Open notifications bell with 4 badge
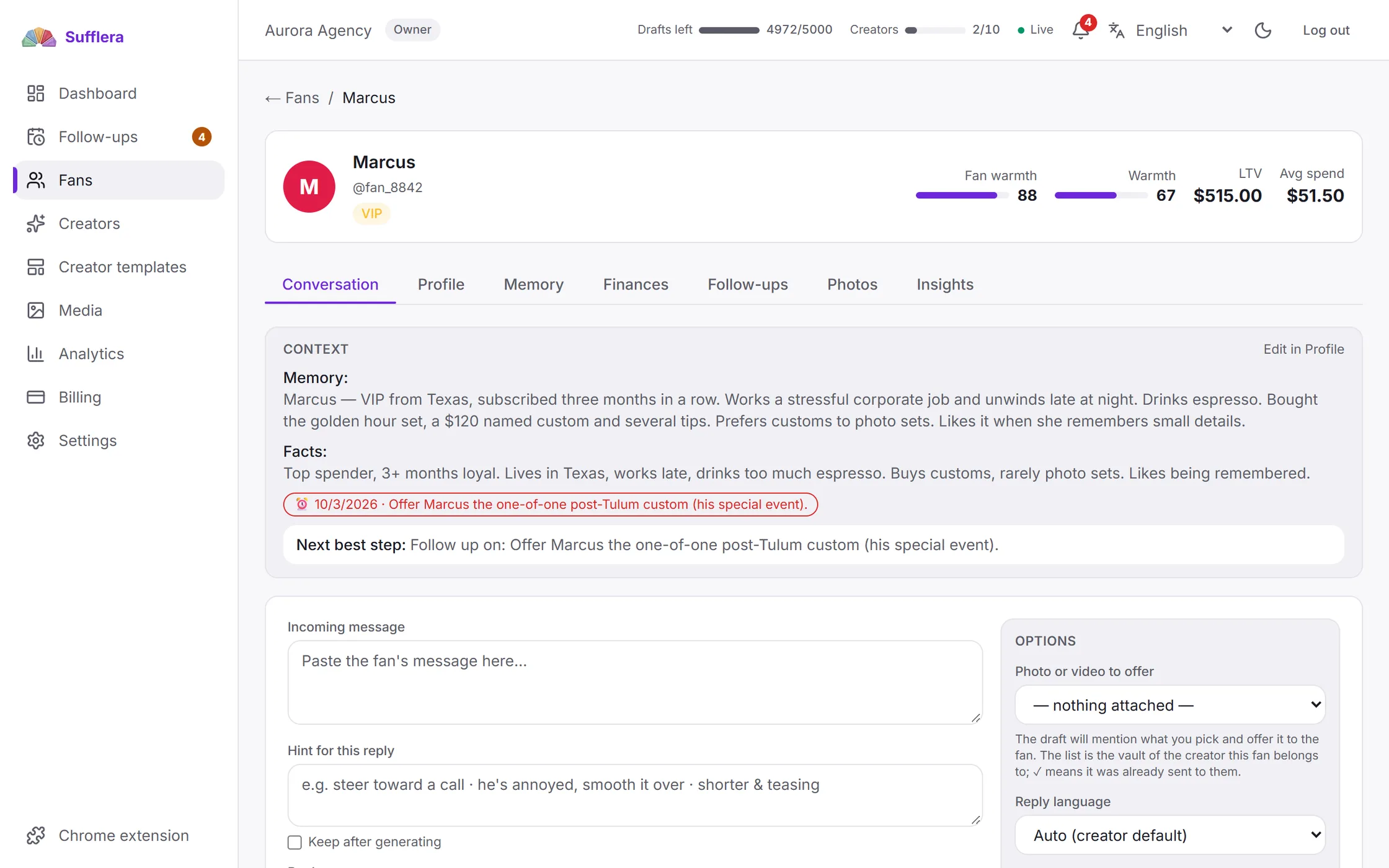1389x868 pixels. tap(1081, 30)
